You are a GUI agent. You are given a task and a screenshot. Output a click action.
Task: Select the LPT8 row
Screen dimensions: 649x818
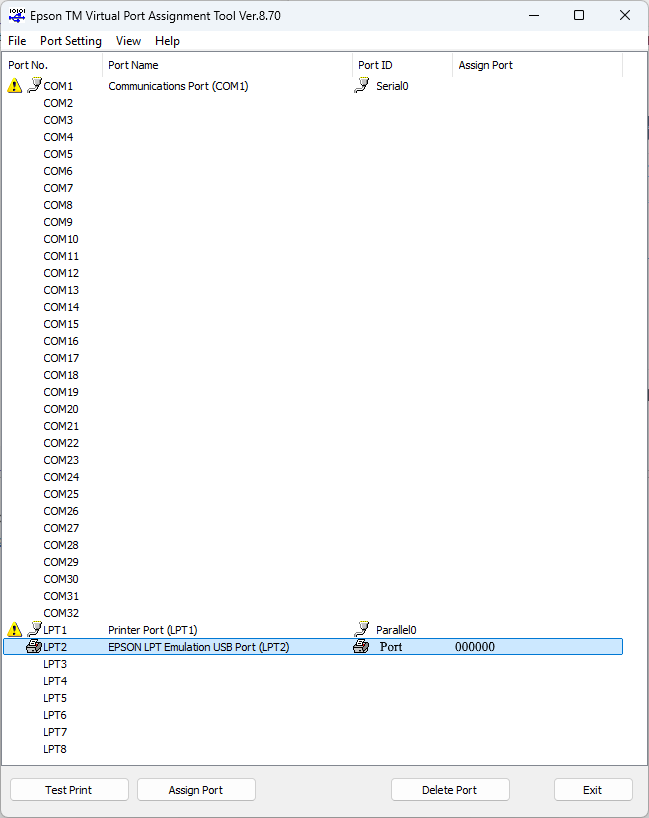55,749
